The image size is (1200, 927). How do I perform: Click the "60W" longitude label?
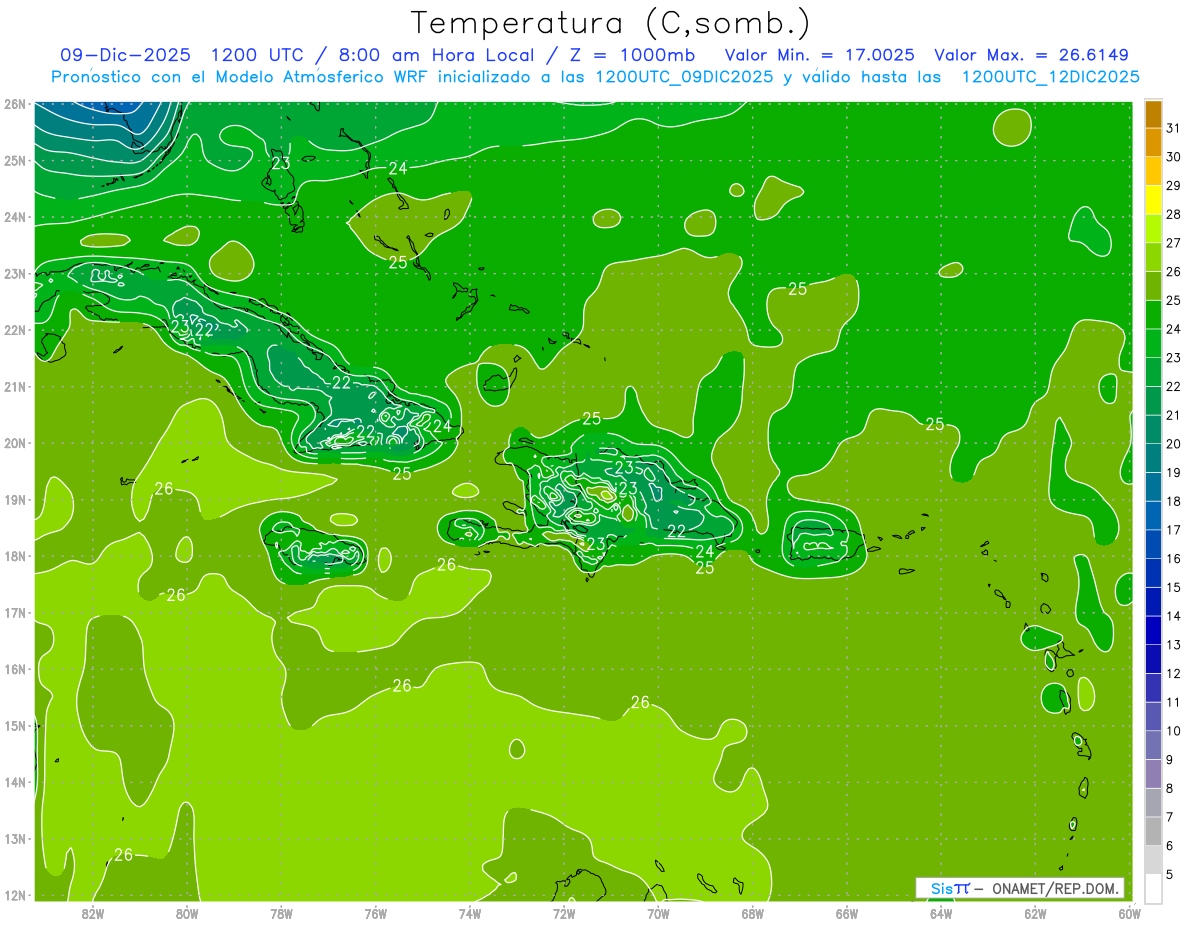(x=1129, y=912)
